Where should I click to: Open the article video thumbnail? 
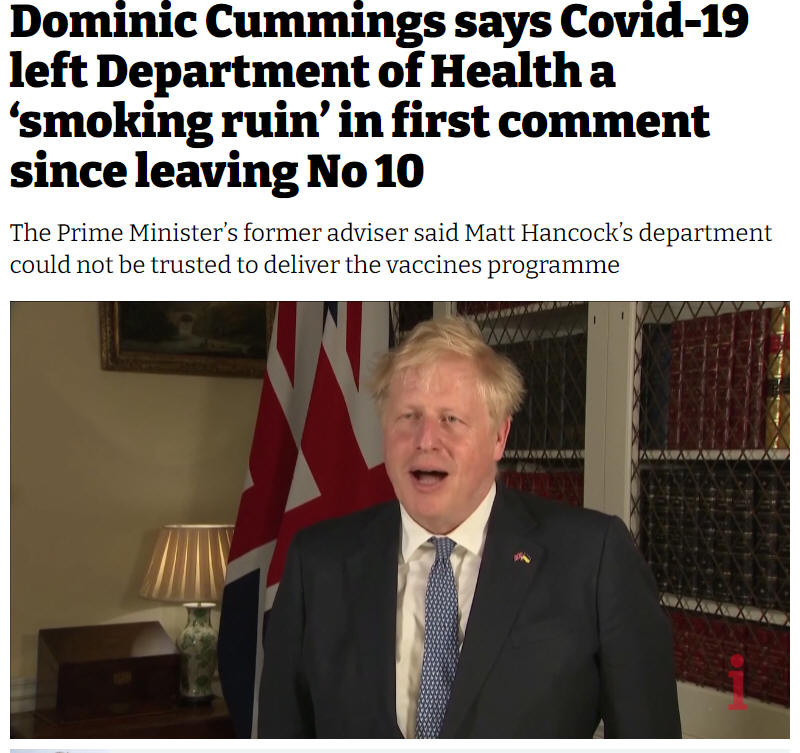tap(399, 519)
